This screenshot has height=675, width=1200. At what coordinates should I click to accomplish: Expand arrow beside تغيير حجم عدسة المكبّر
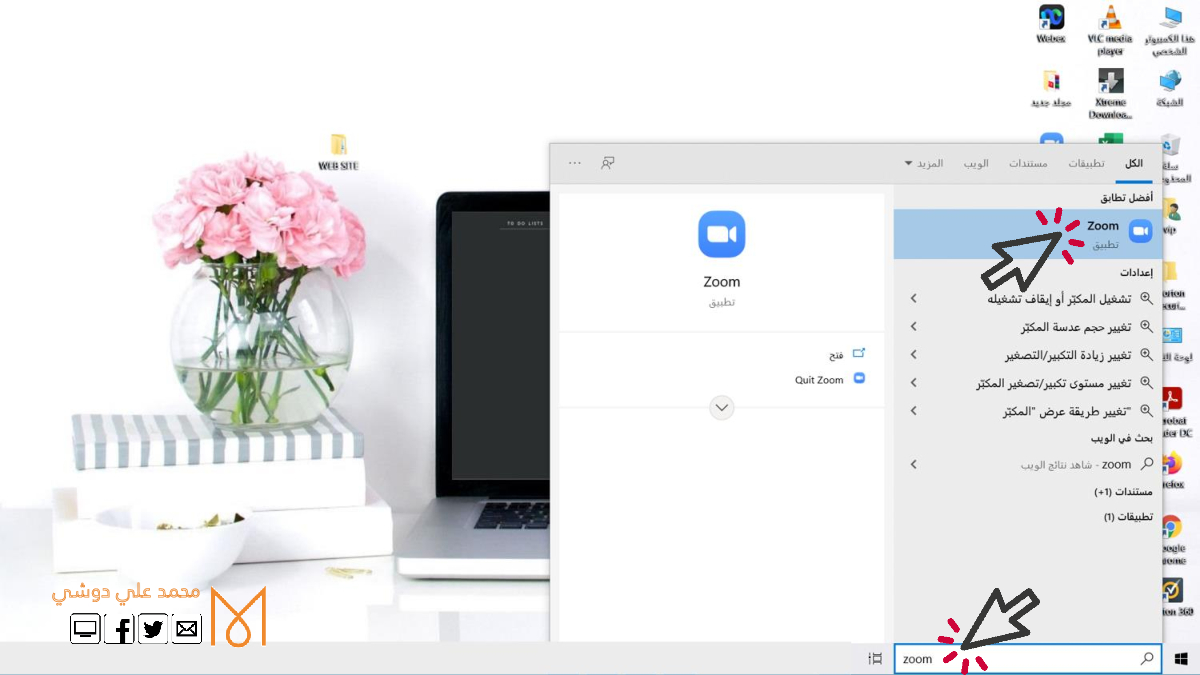tap(913, 327)
